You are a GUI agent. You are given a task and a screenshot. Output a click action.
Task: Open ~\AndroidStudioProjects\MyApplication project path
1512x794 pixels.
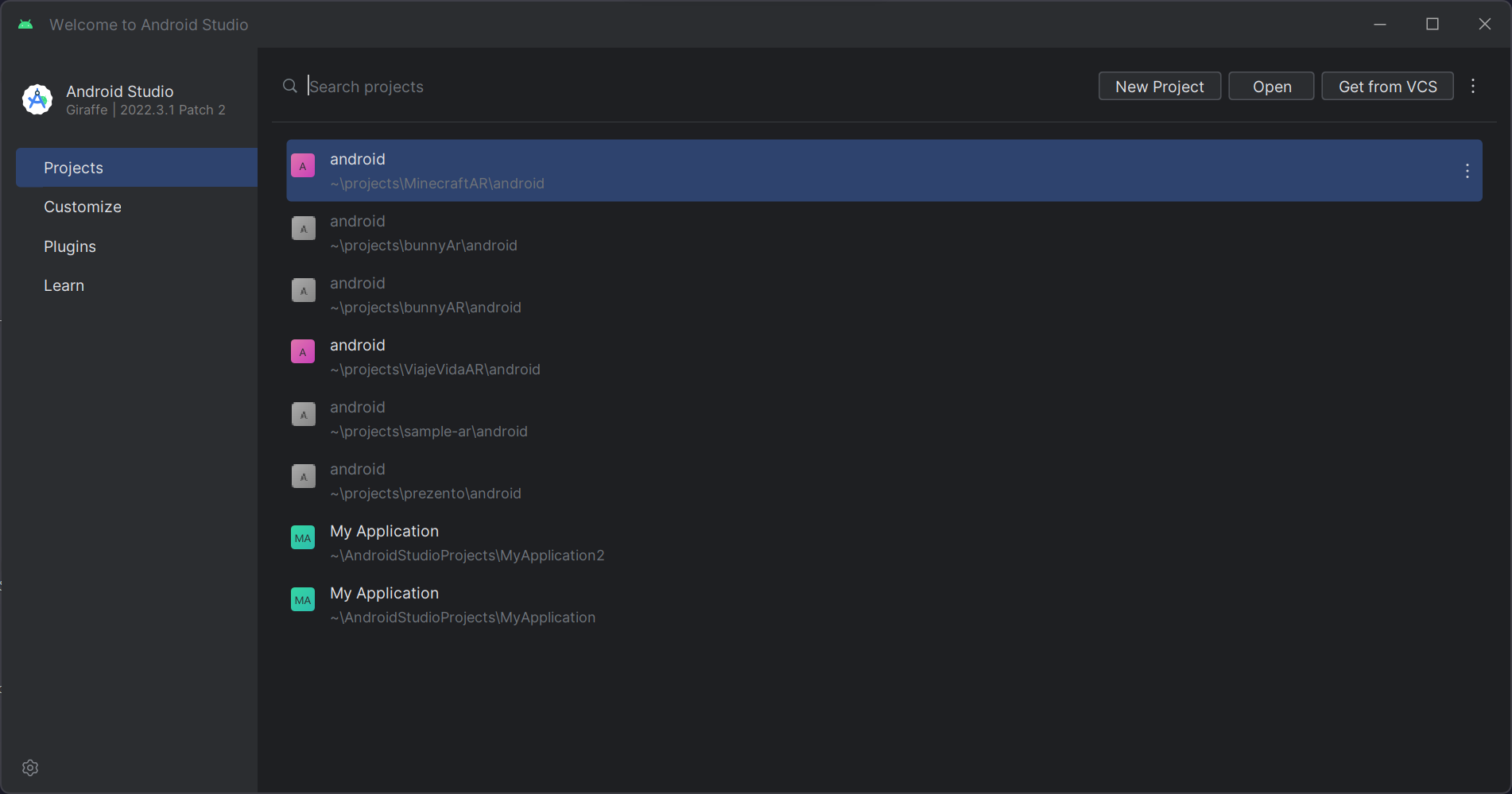[463, 618]
